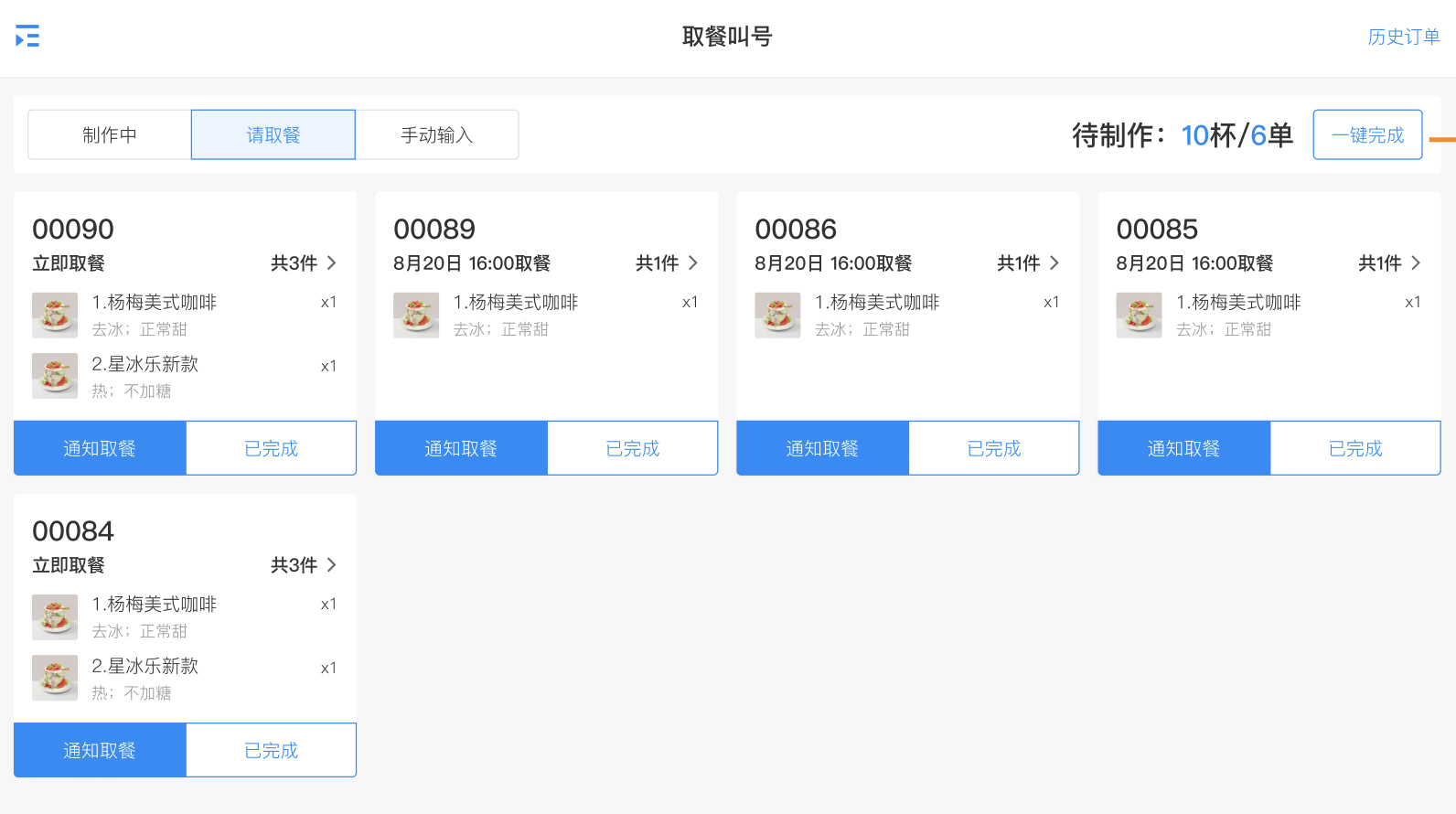The height and width of the screenshot is (814, 1456).
Task: Expand order 00086 item details chevron
Action: (x=1054, y=263)
